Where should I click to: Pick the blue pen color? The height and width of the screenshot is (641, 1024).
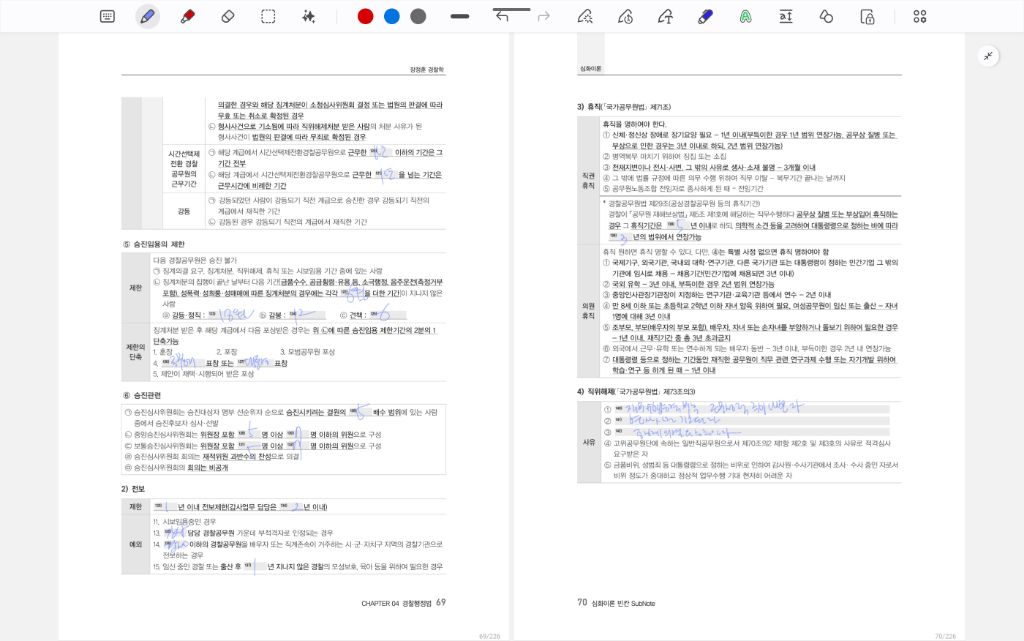coord(392,16)
